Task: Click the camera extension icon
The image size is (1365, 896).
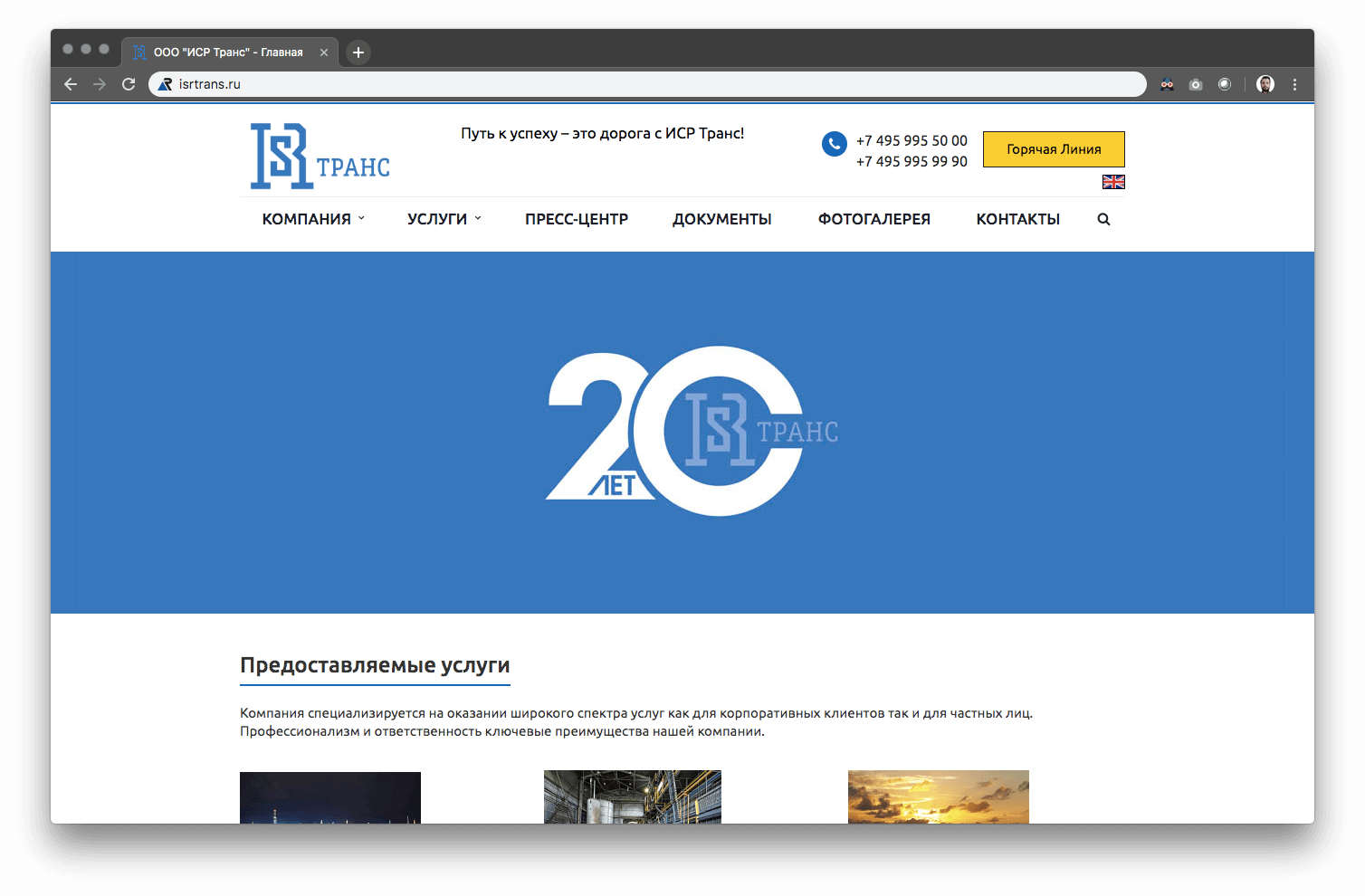Action: pyautogui.click(x=1196, y=84)
